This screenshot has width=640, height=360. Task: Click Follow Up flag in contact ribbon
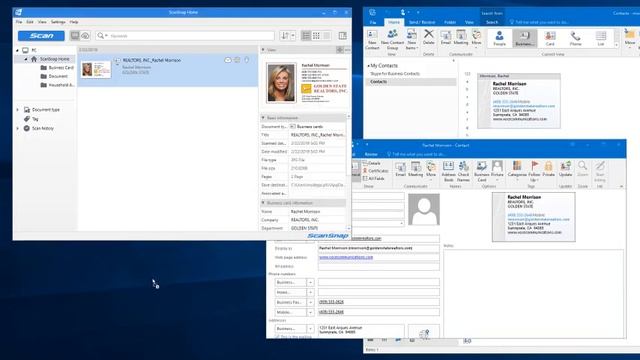click(x=534, y=171)
